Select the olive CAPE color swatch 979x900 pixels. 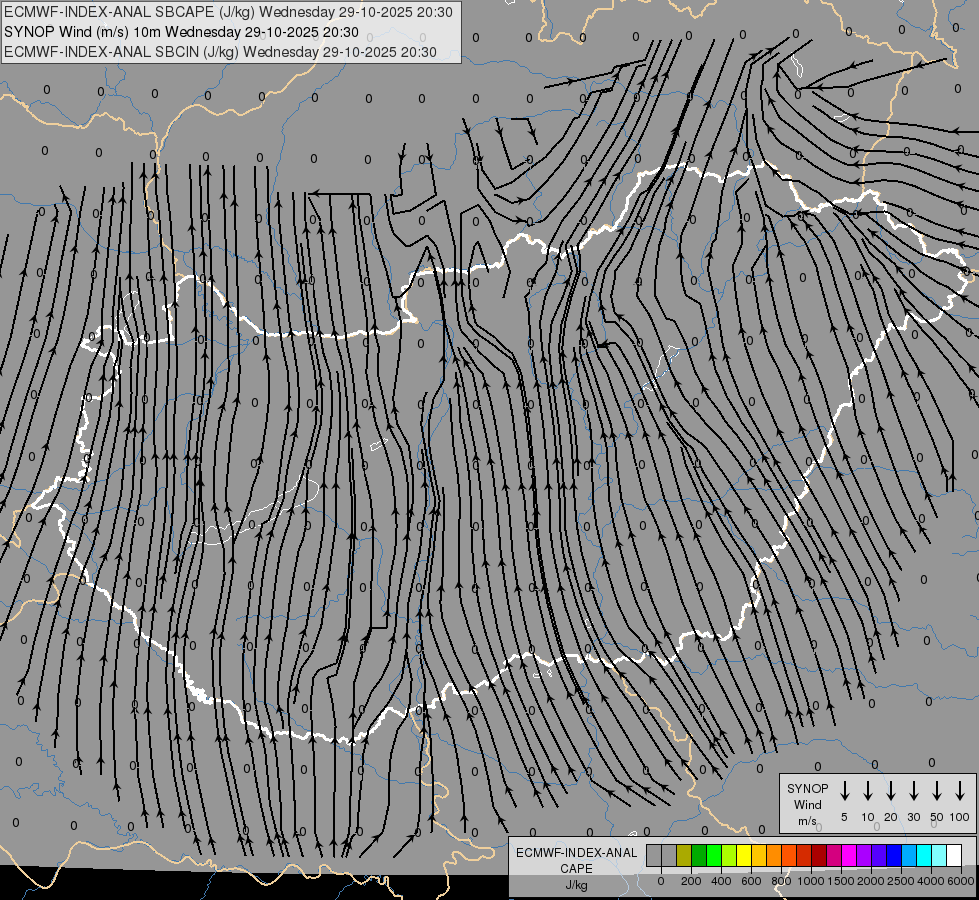point(684,856)
